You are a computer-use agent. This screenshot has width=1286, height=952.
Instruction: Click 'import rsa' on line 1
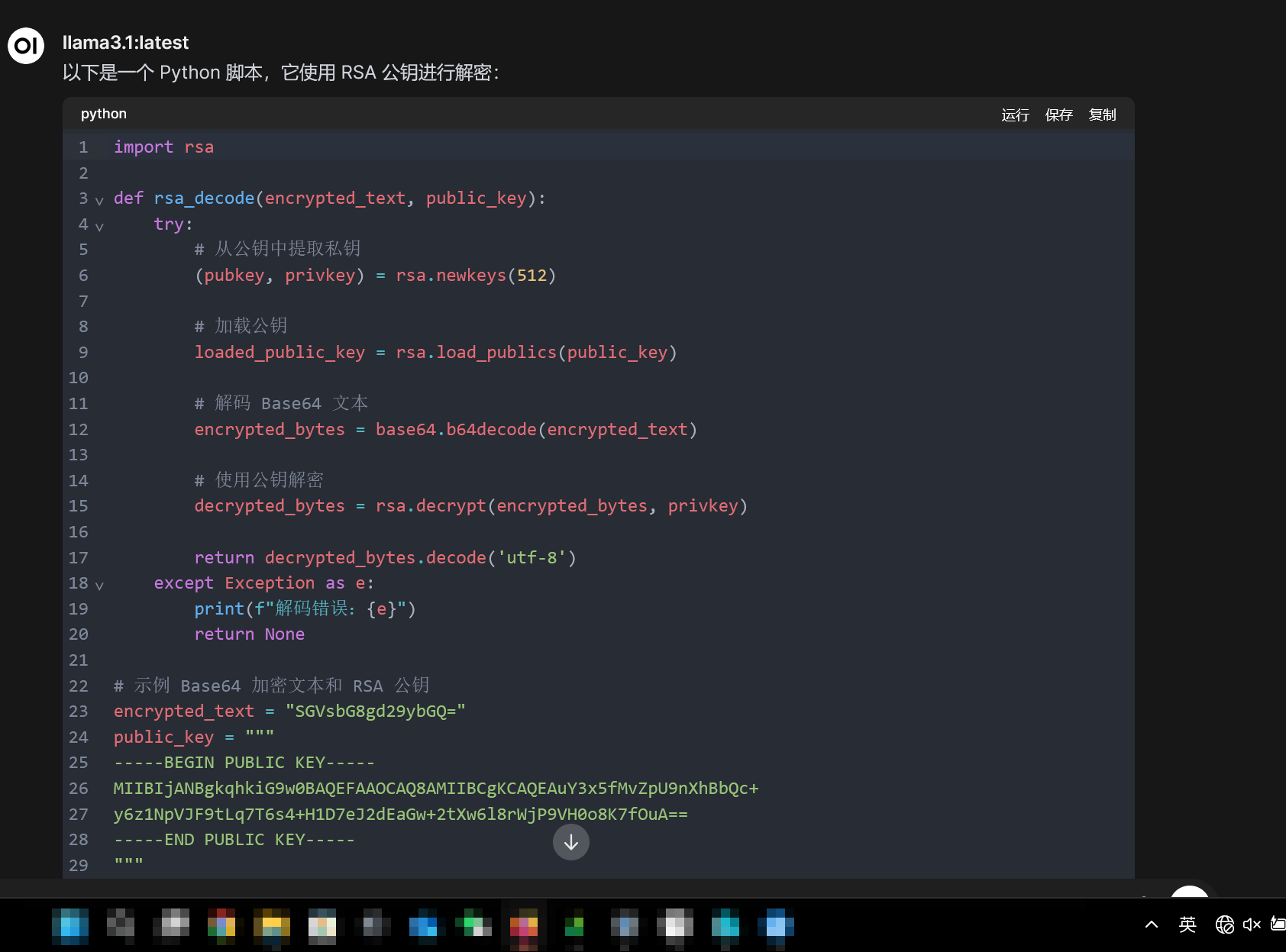tap(163, 147)
